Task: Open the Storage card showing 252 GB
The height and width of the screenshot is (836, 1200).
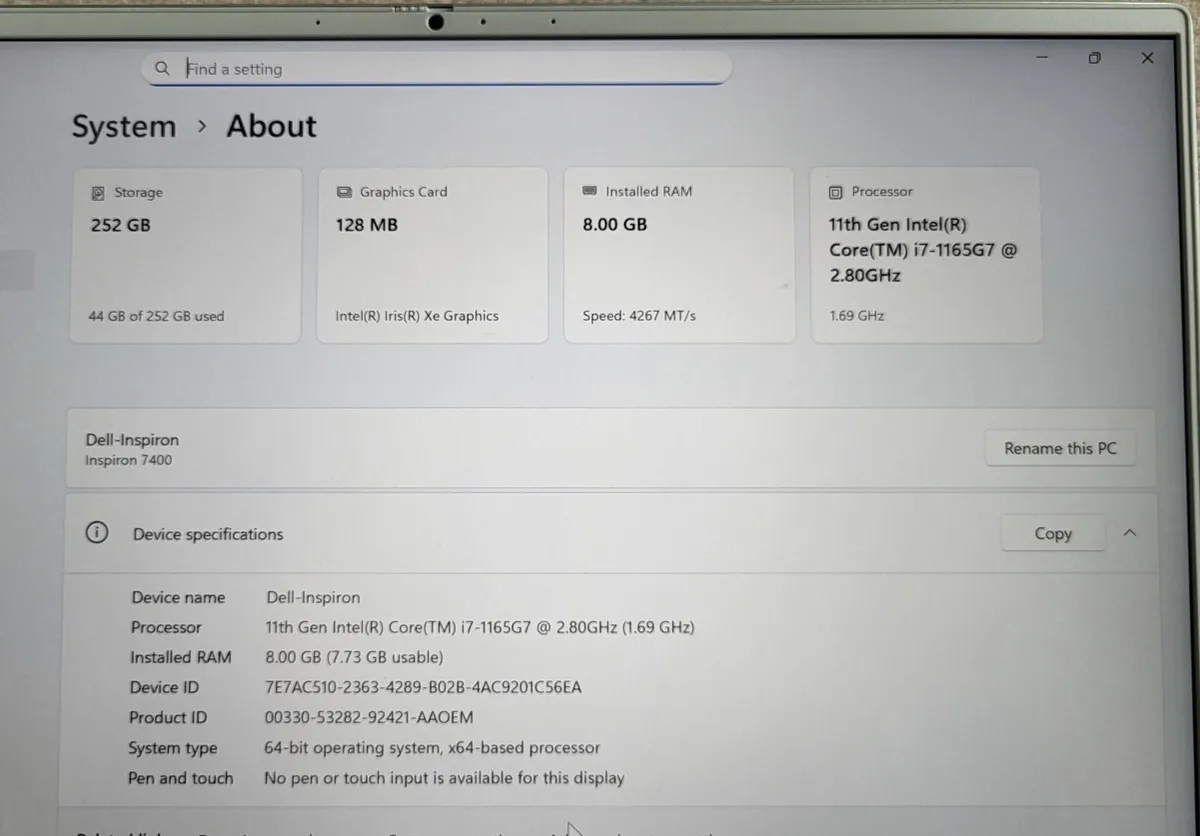Action: (x=185, y=254)
